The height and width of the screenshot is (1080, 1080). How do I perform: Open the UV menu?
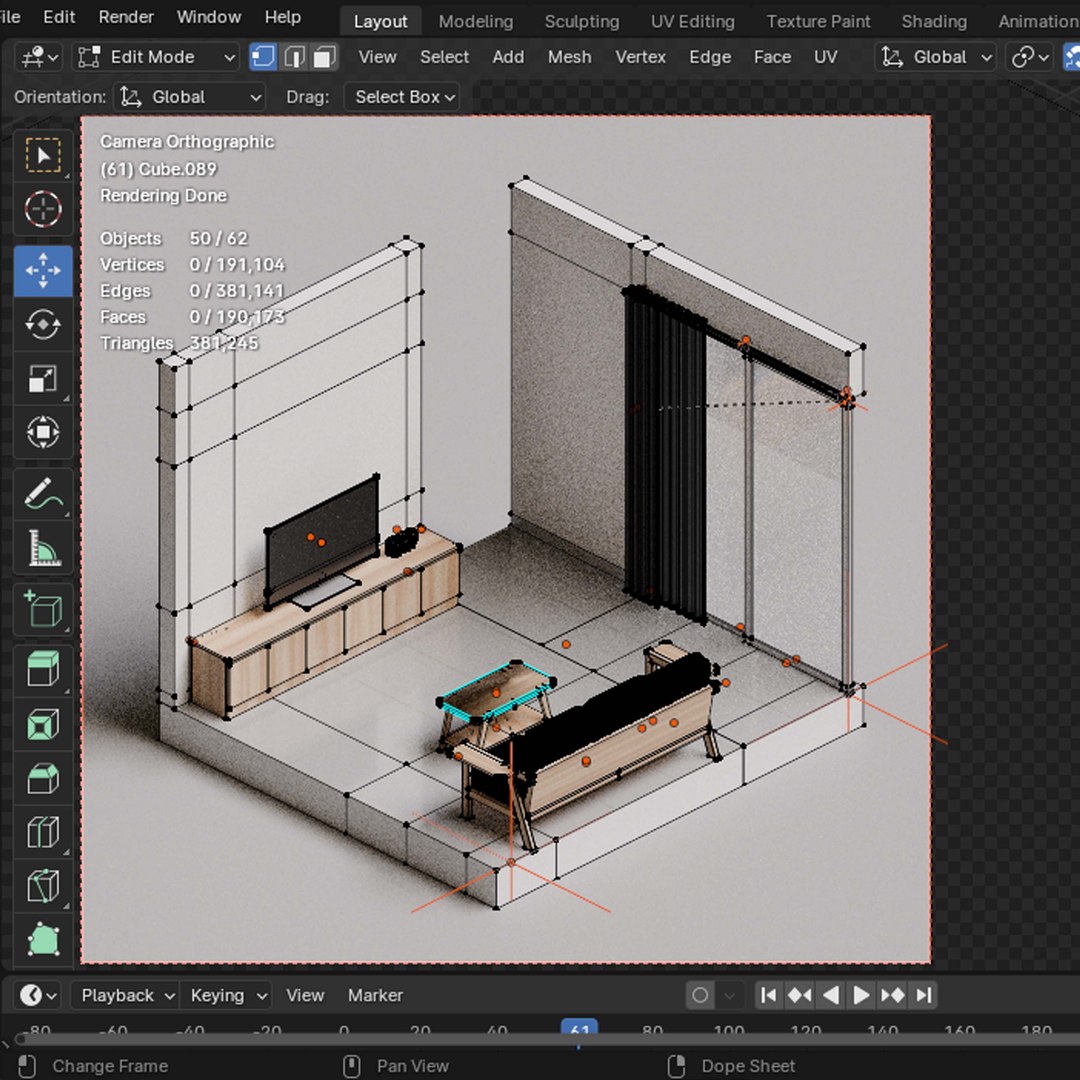(x=826, y=57)
